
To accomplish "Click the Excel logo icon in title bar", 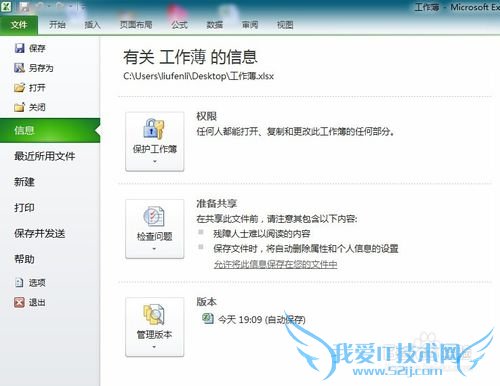I will (x=6, y=6).
